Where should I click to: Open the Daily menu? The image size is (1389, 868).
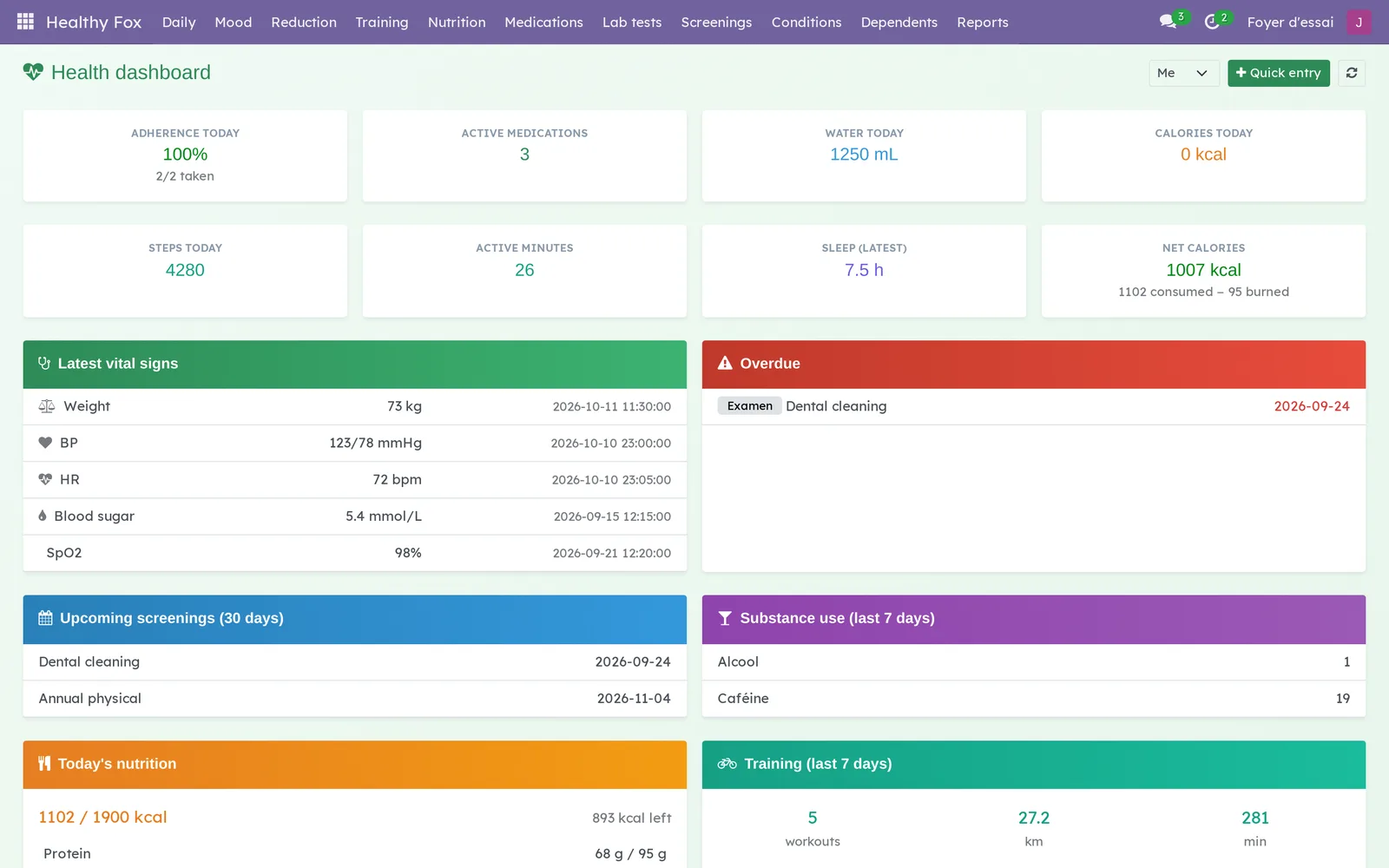click(179, 22)
